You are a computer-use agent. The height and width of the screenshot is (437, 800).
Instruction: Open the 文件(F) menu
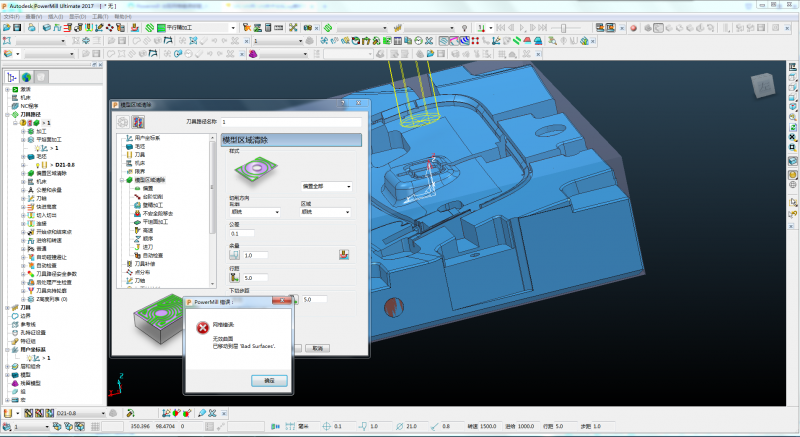click(x=12, y=16)
